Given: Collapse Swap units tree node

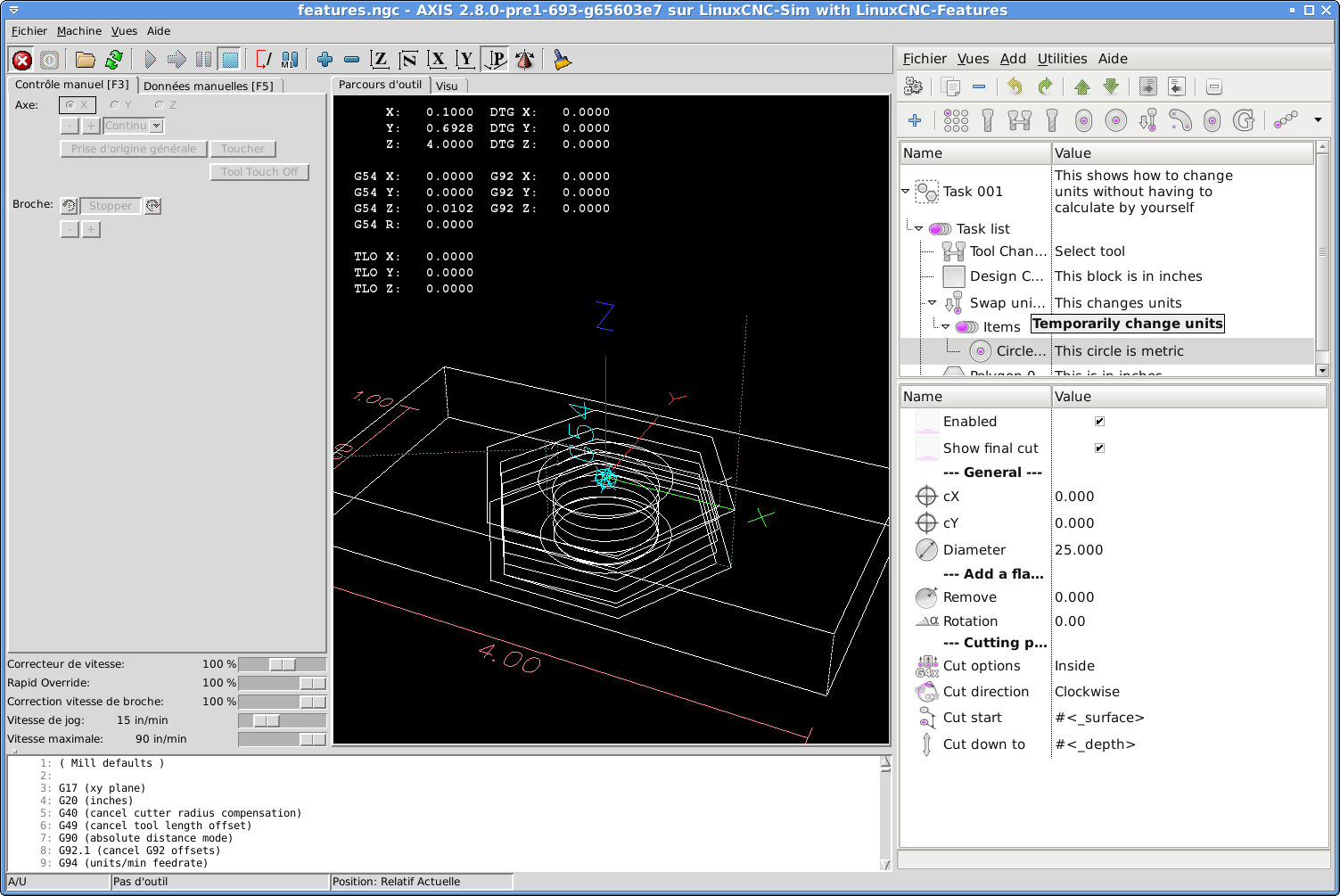Looking at the screenshot, I should click(933, 302).
